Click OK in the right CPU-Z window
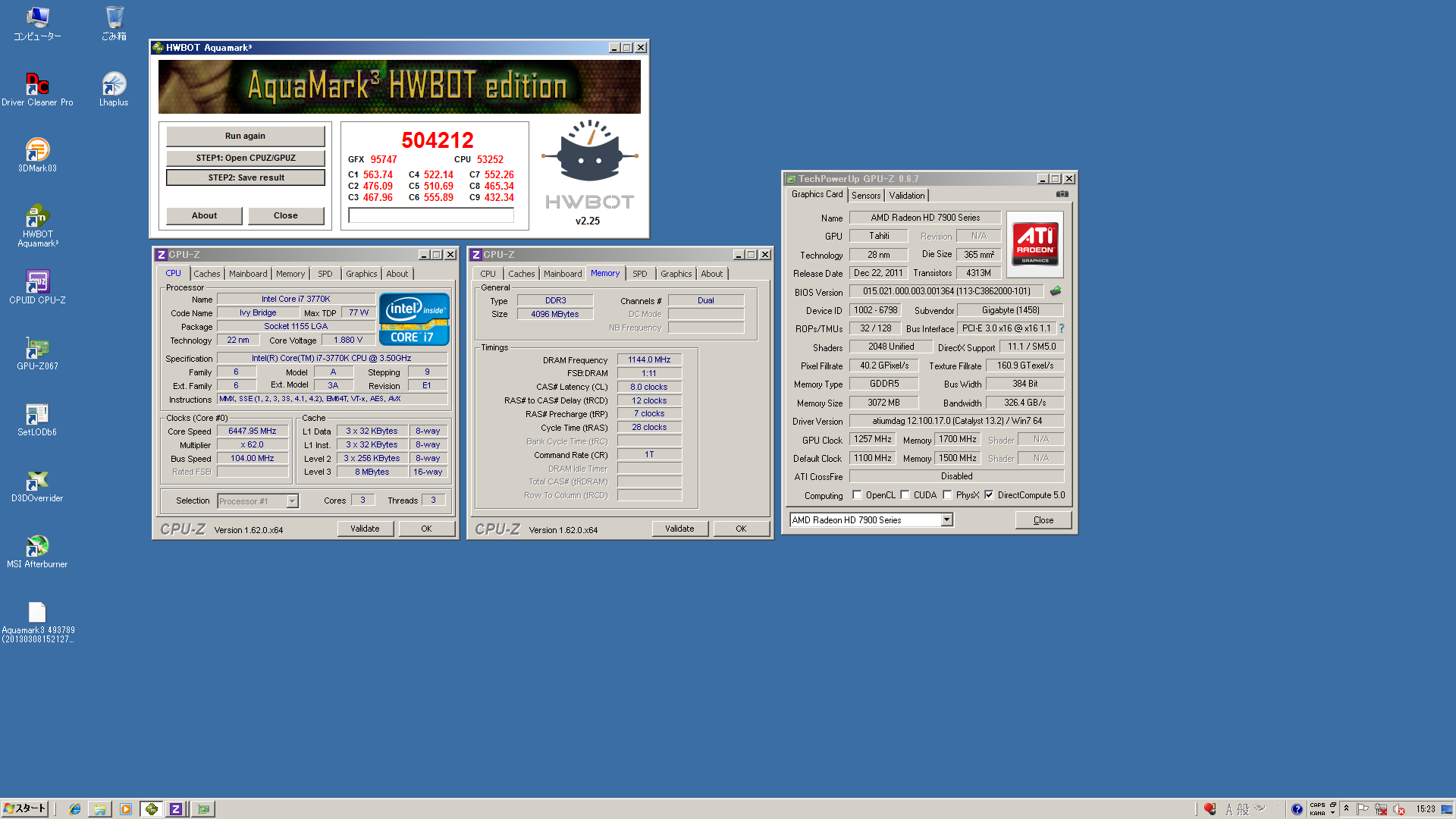This screenshot has width=1456, height=819. [741, 529]
